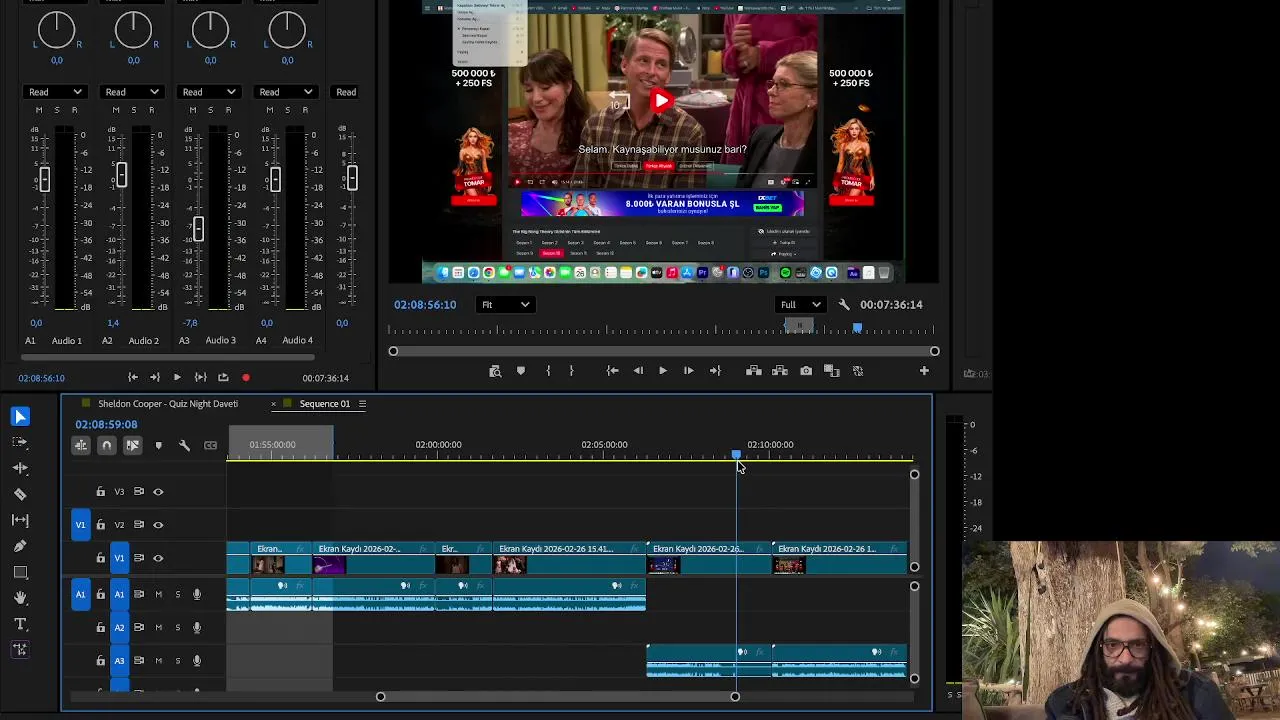Image resolution: width=1280 pixels, height=720 pixels.
Task: Click Go to In point in Program Monitor
Action: click(x=613, y=371)
